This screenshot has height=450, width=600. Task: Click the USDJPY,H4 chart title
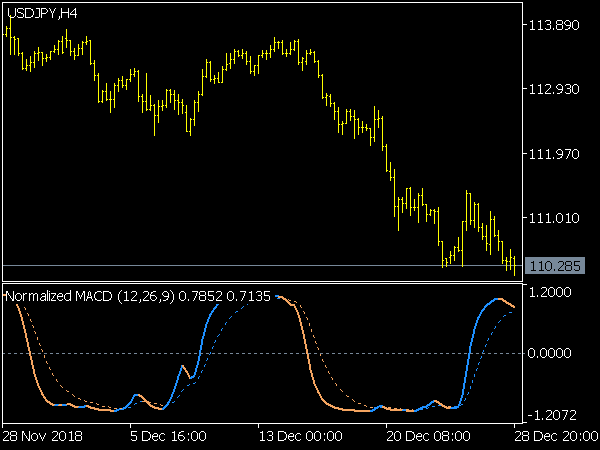click(42, 14)
